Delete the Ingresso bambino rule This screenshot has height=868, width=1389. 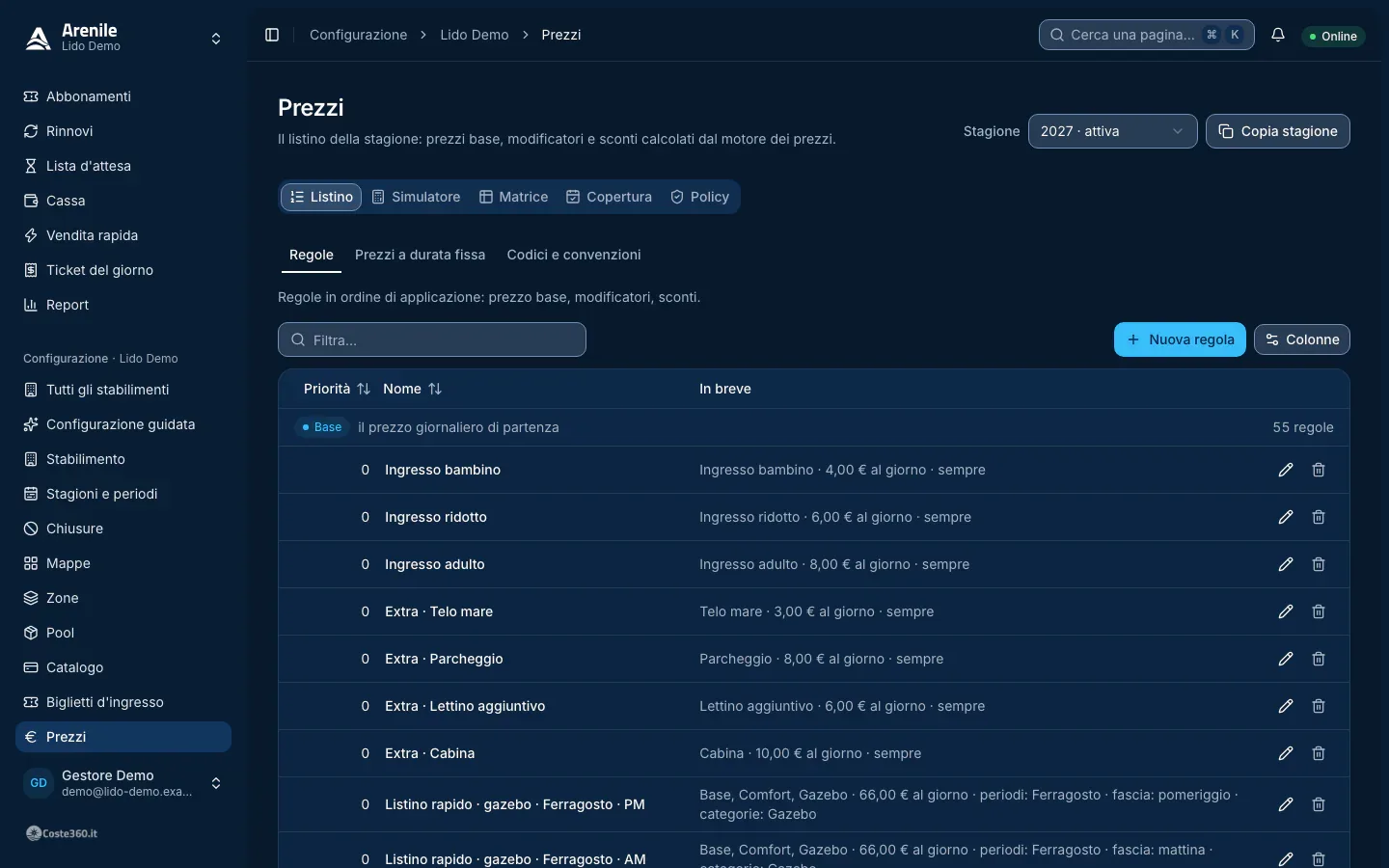point(1319,470)
